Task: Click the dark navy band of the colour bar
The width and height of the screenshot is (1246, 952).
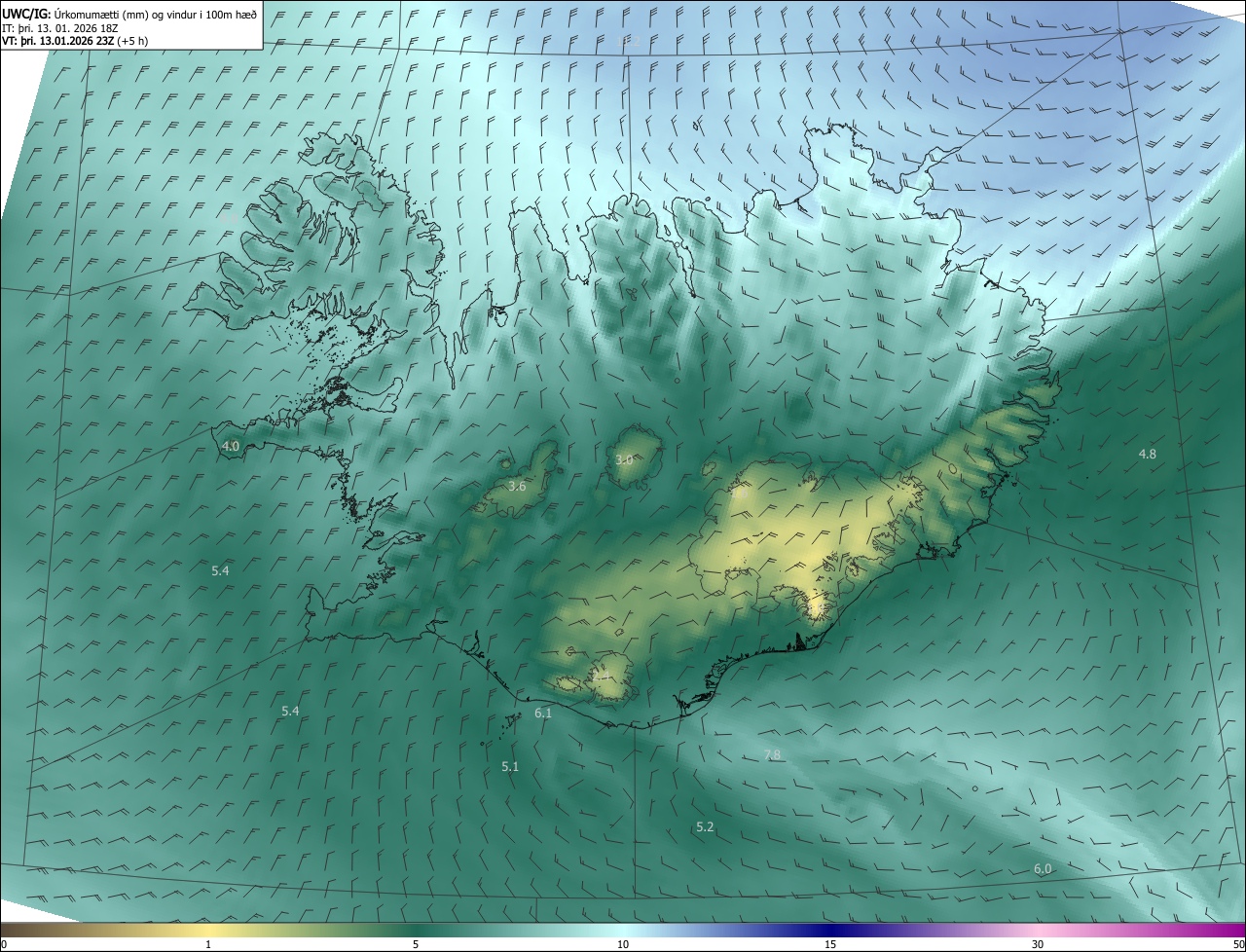Action: pos(830,931)
